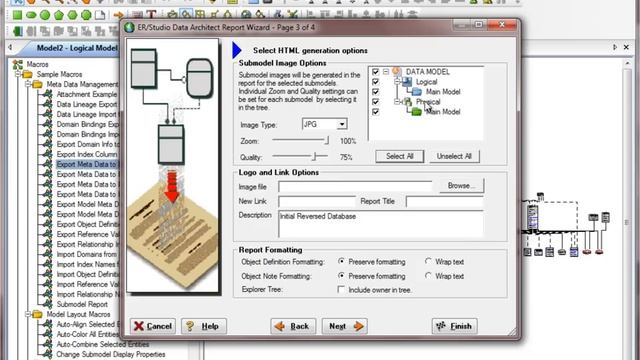Click the blank page shape icon in toolbar
This screenshot has width=640, height=360.
[x=100, y=16]
